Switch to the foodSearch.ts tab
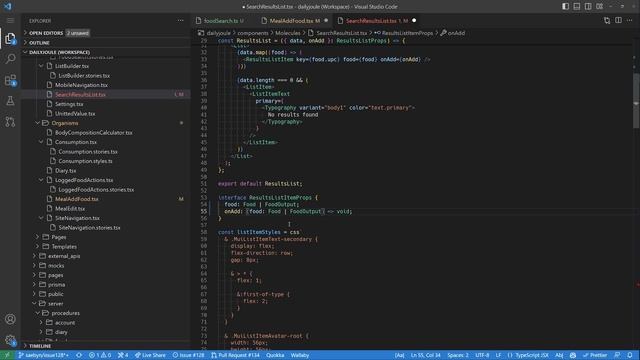 [220, 20]
